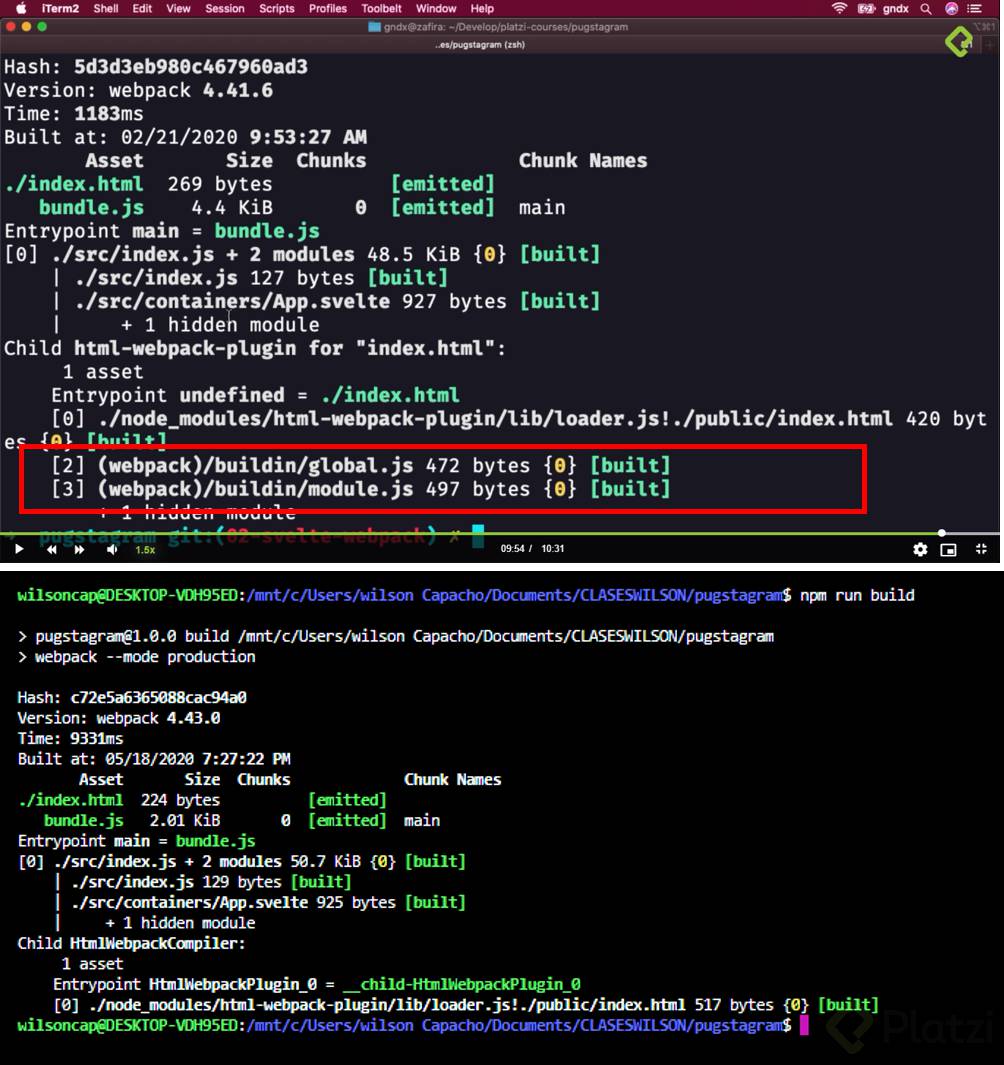
Task: Open the iTerm2 application menu
Action: click(x=60, y=8)
